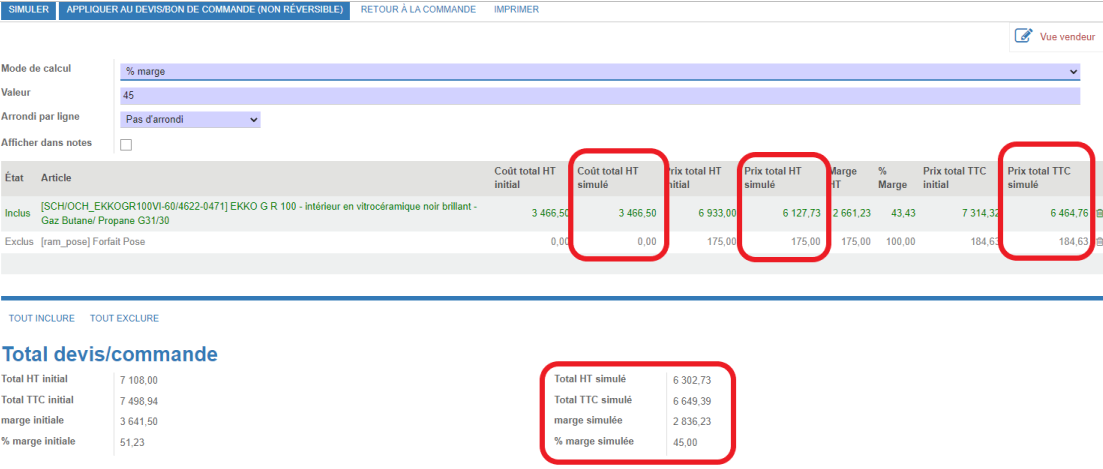Click Total HT initial value 7 108,00

click(139, 380)
